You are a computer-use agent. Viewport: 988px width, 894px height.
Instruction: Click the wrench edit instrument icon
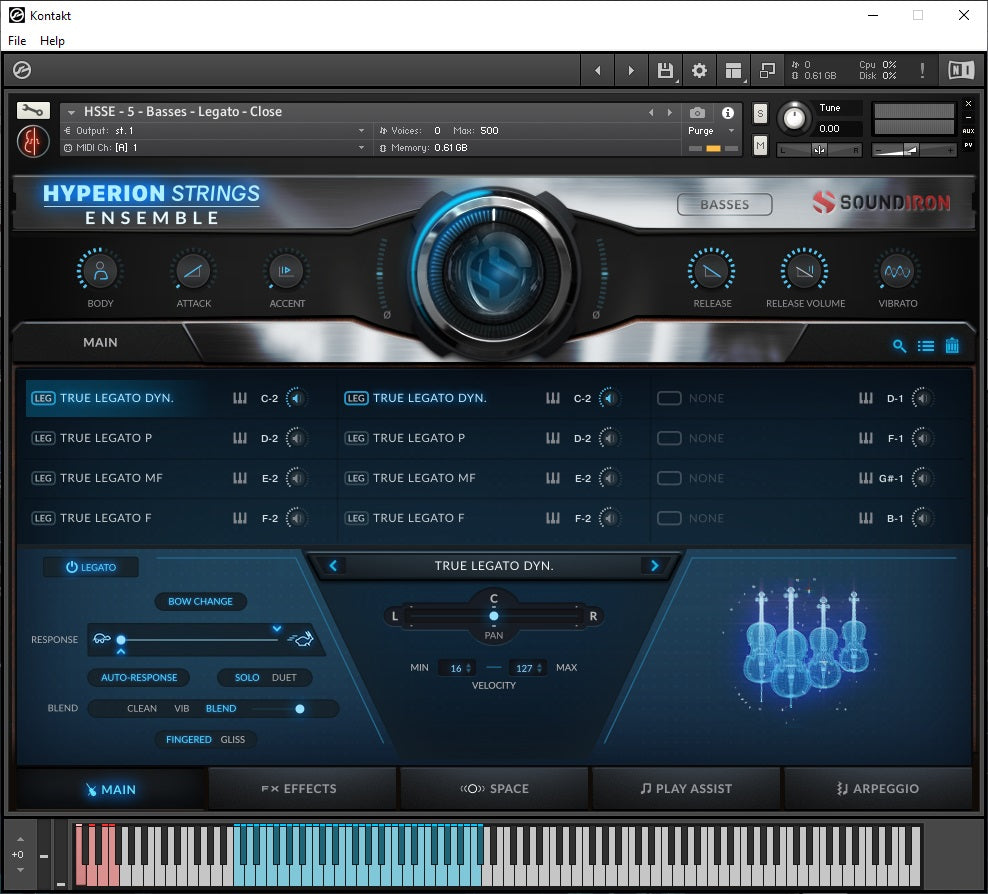pos(33,111)
